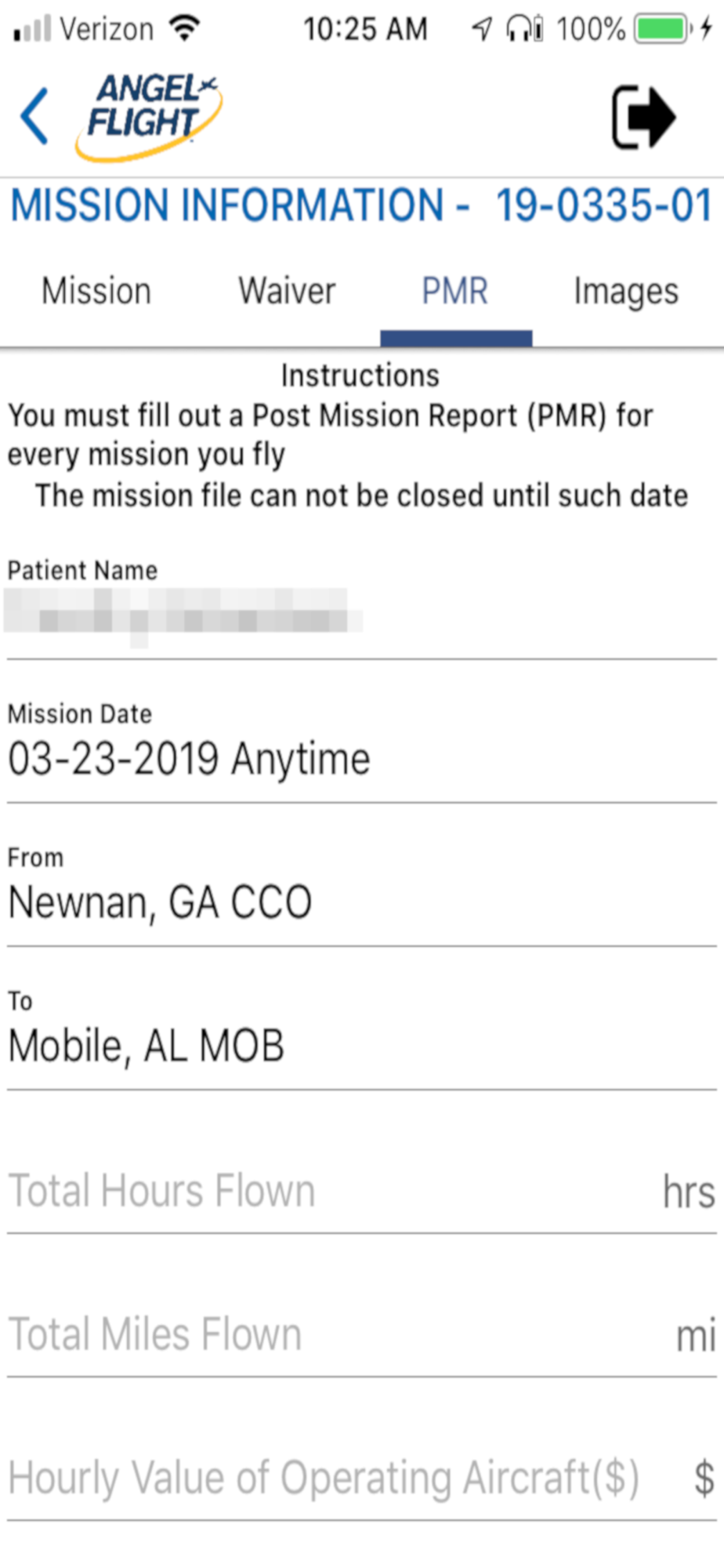Tap the Angel Flight logo

(x=149, y=116)
